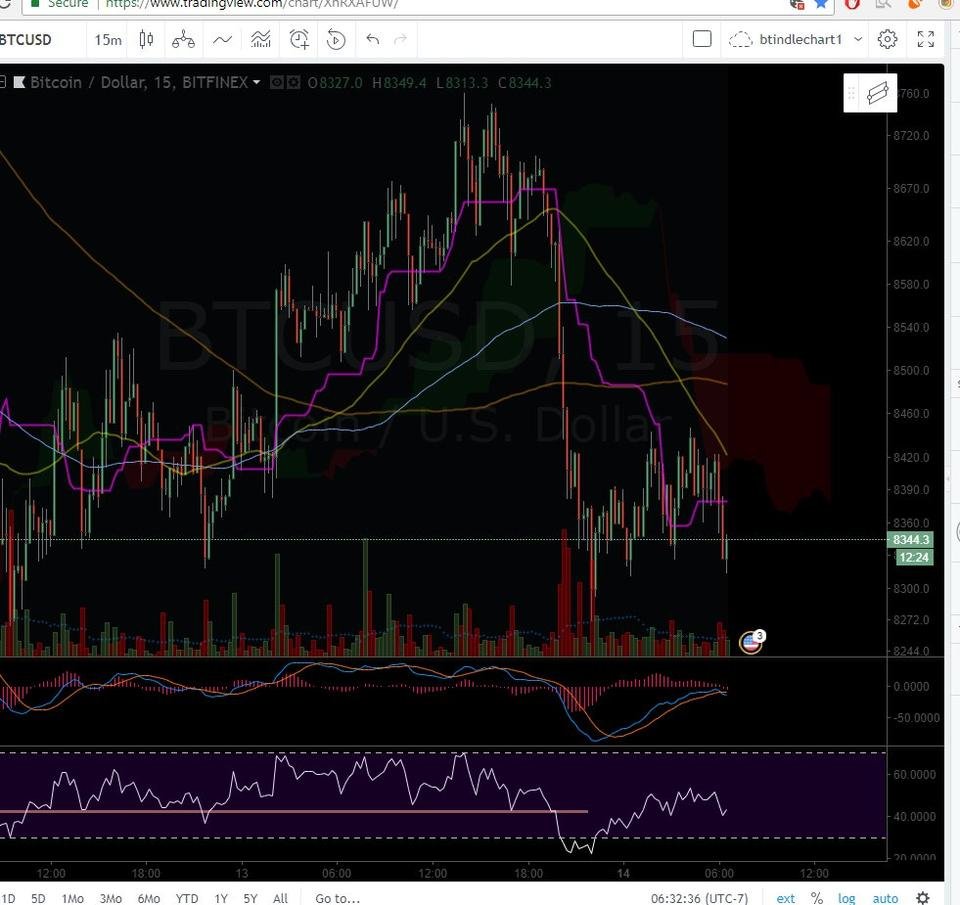Start bar replay mode
960x905 pixels.
[336, 40]
